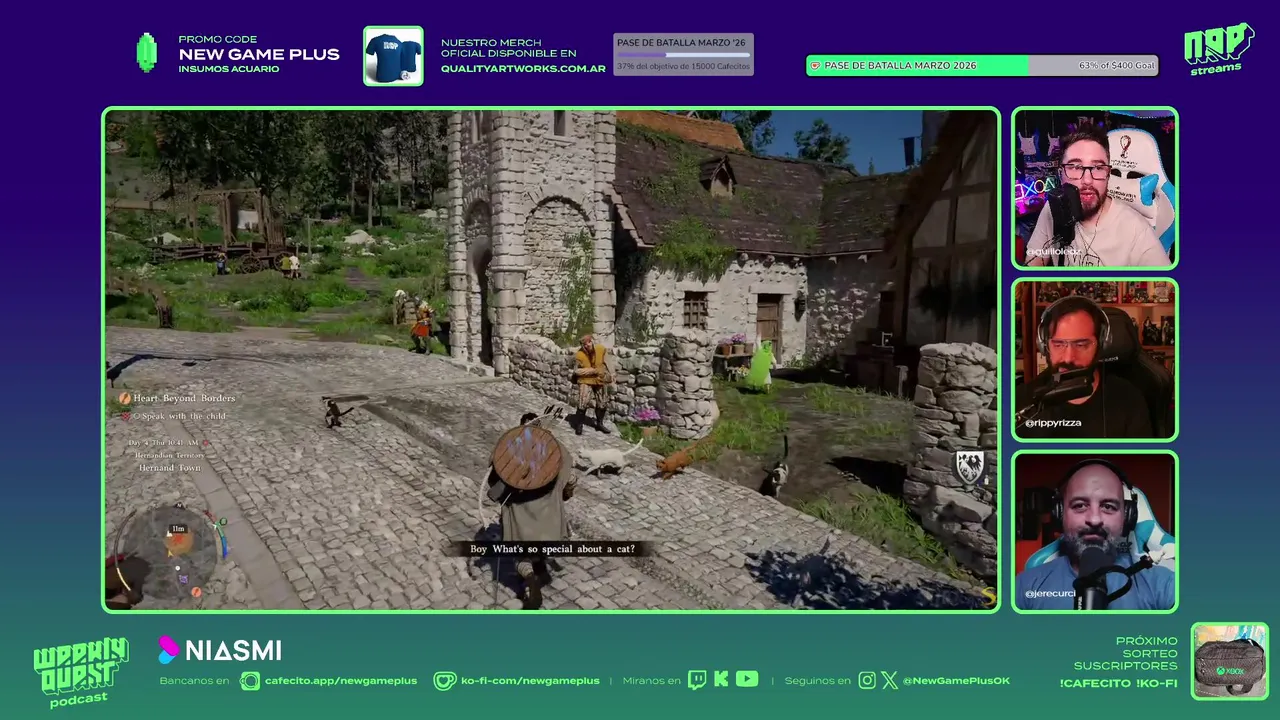Click the Weekly Quest podcast logo
This screenshot has width=1280, height=720.
[x=80, y=672]
